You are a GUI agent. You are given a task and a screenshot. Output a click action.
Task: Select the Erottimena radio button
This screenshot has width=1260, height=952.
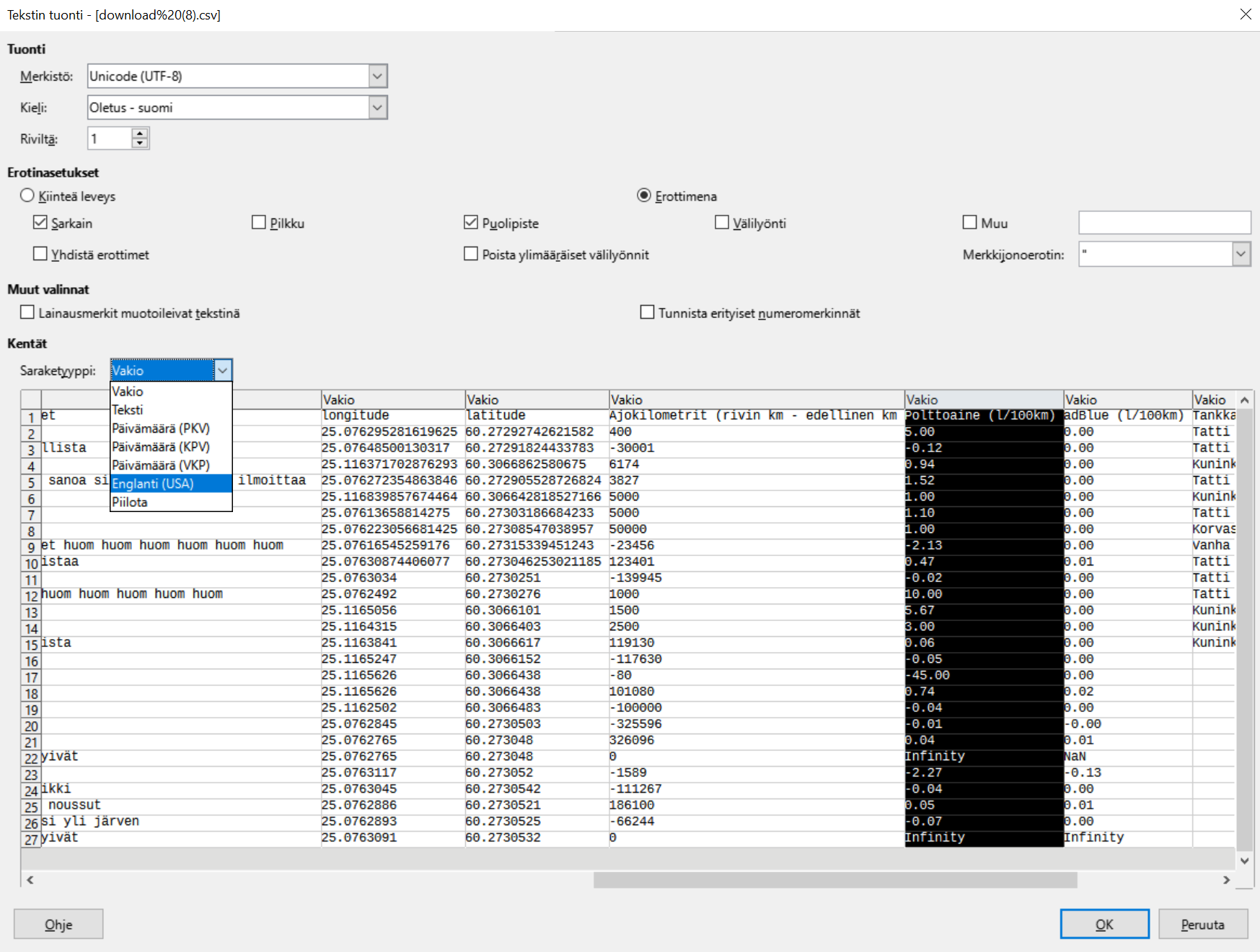click(644, 195)
